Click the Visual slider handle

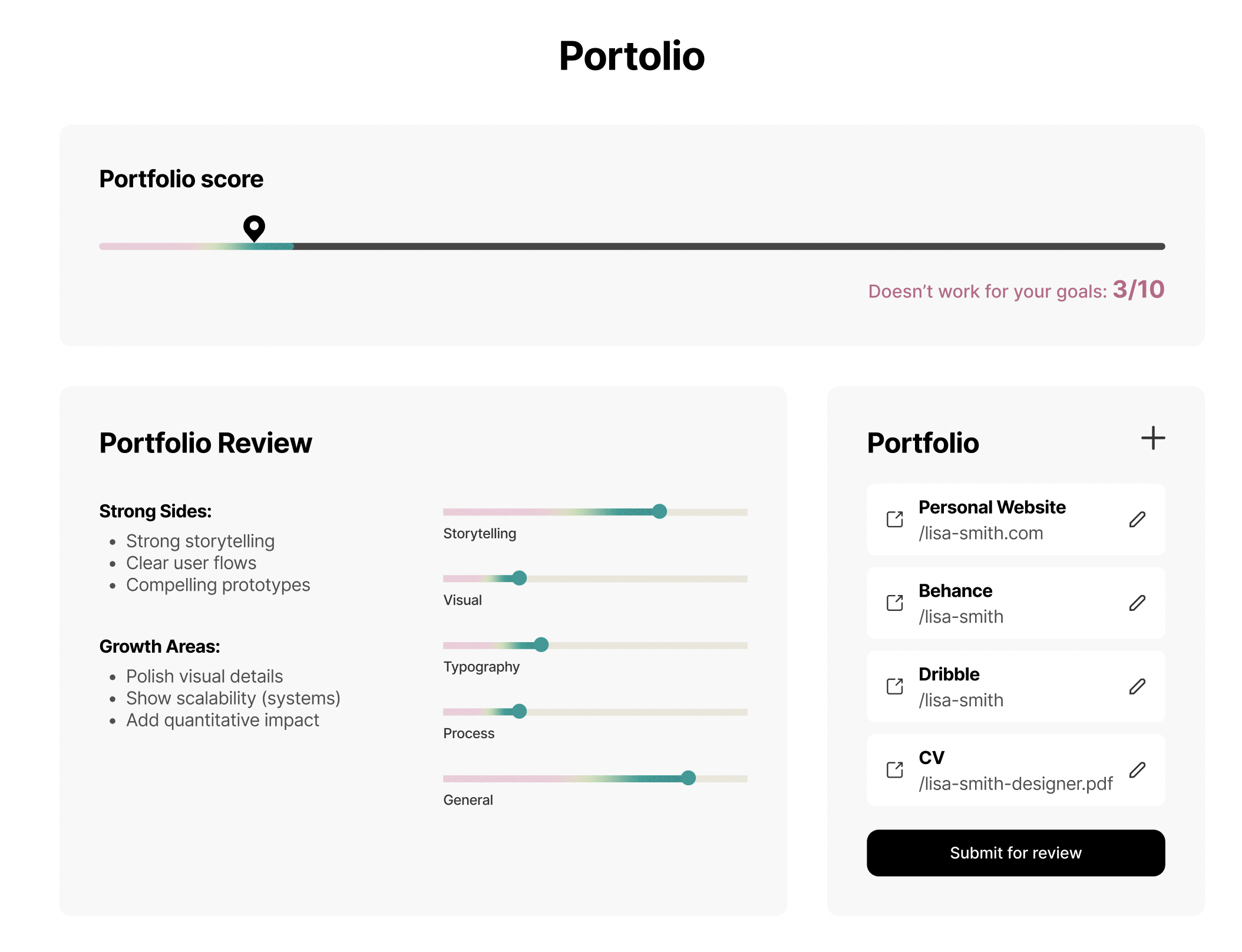click(x=519, y=578)
